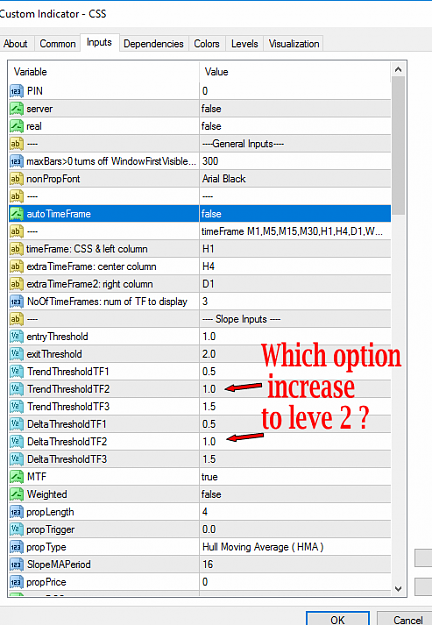Edit propLength value 4
Screen dimensions: 432x625
point(295,512)
